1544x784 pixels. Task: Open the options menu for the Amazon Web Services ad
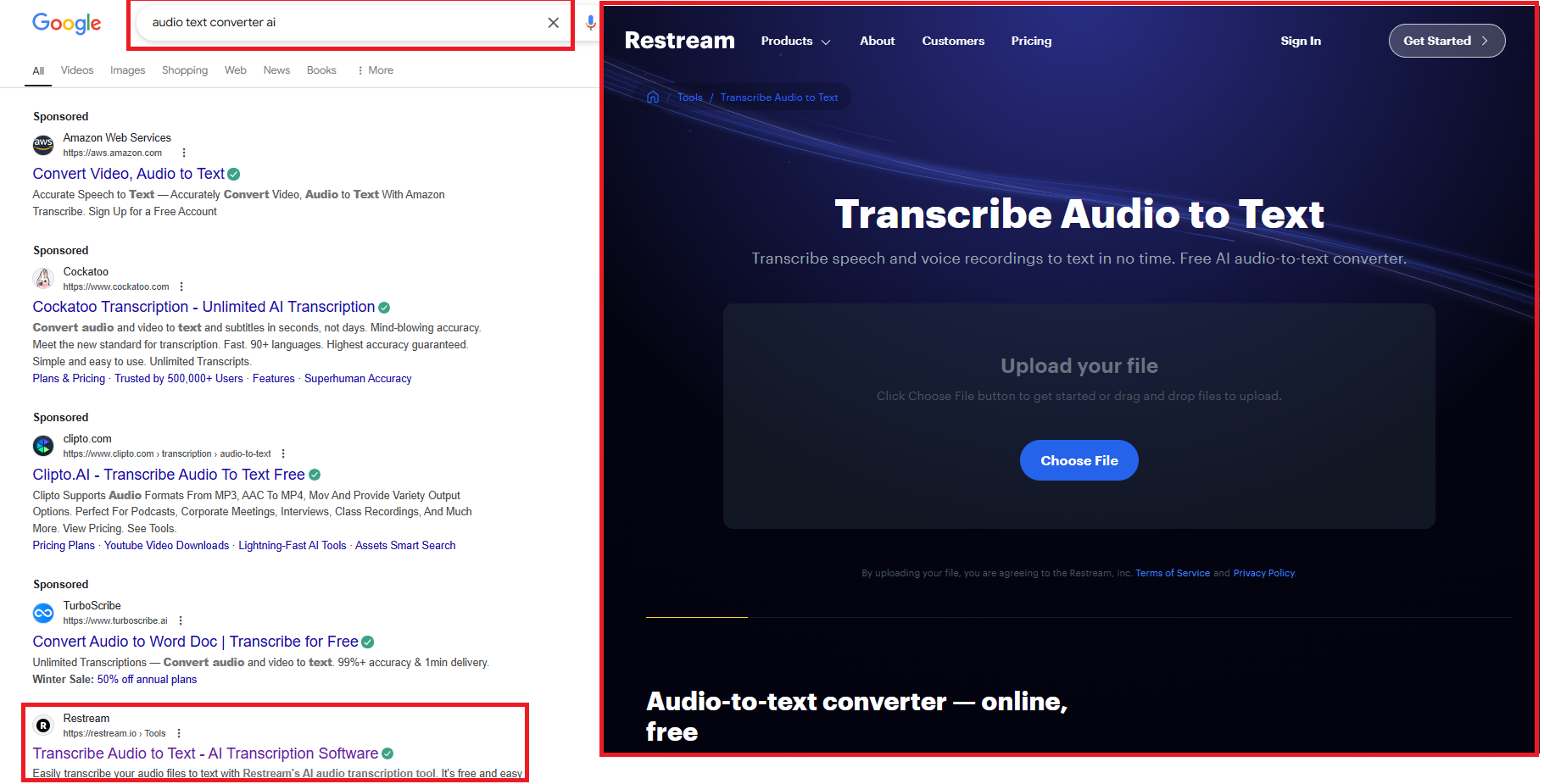tap(184, 153)
